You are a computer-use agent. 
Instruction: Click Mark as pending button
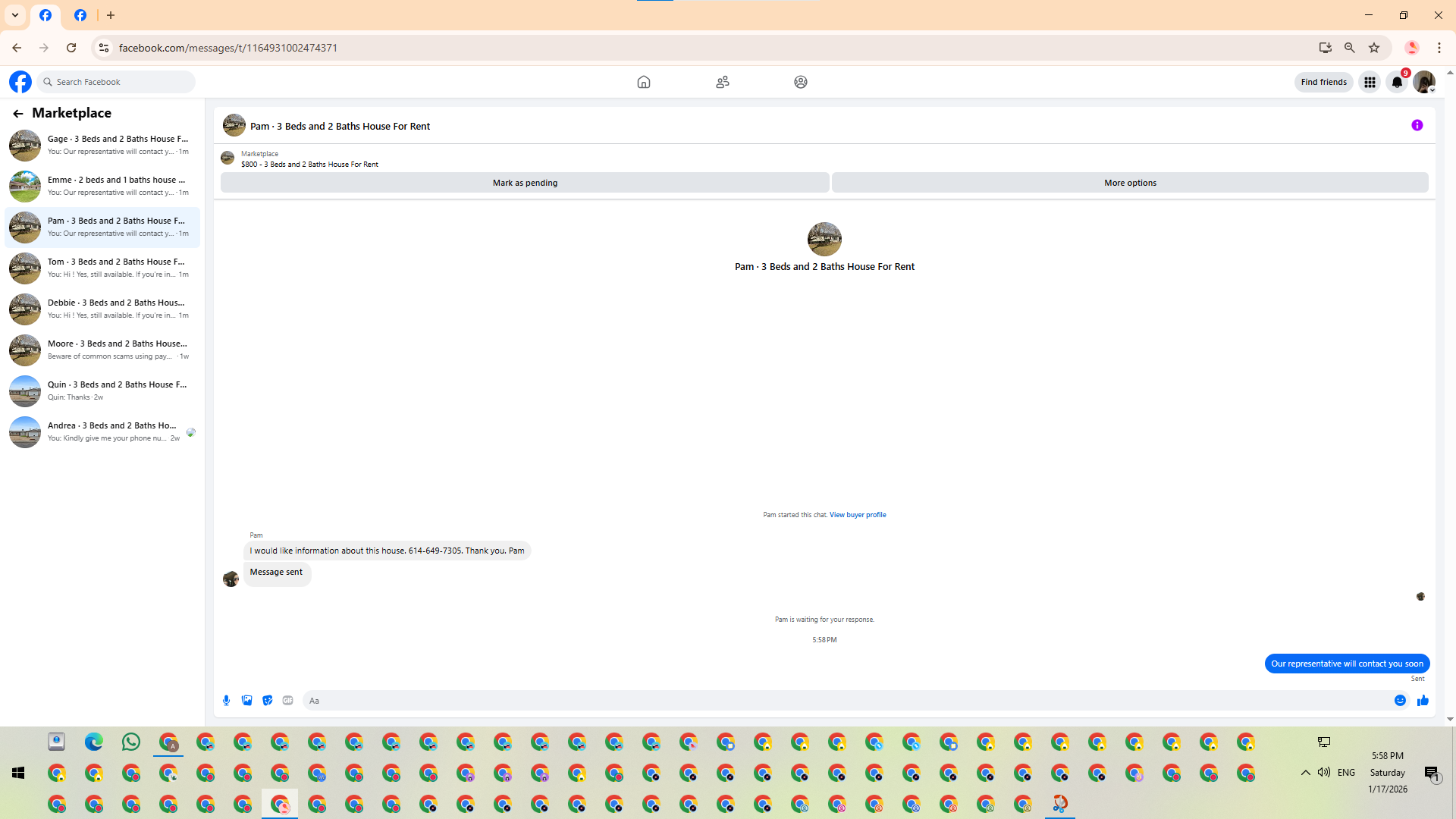[x=525, y=183]
